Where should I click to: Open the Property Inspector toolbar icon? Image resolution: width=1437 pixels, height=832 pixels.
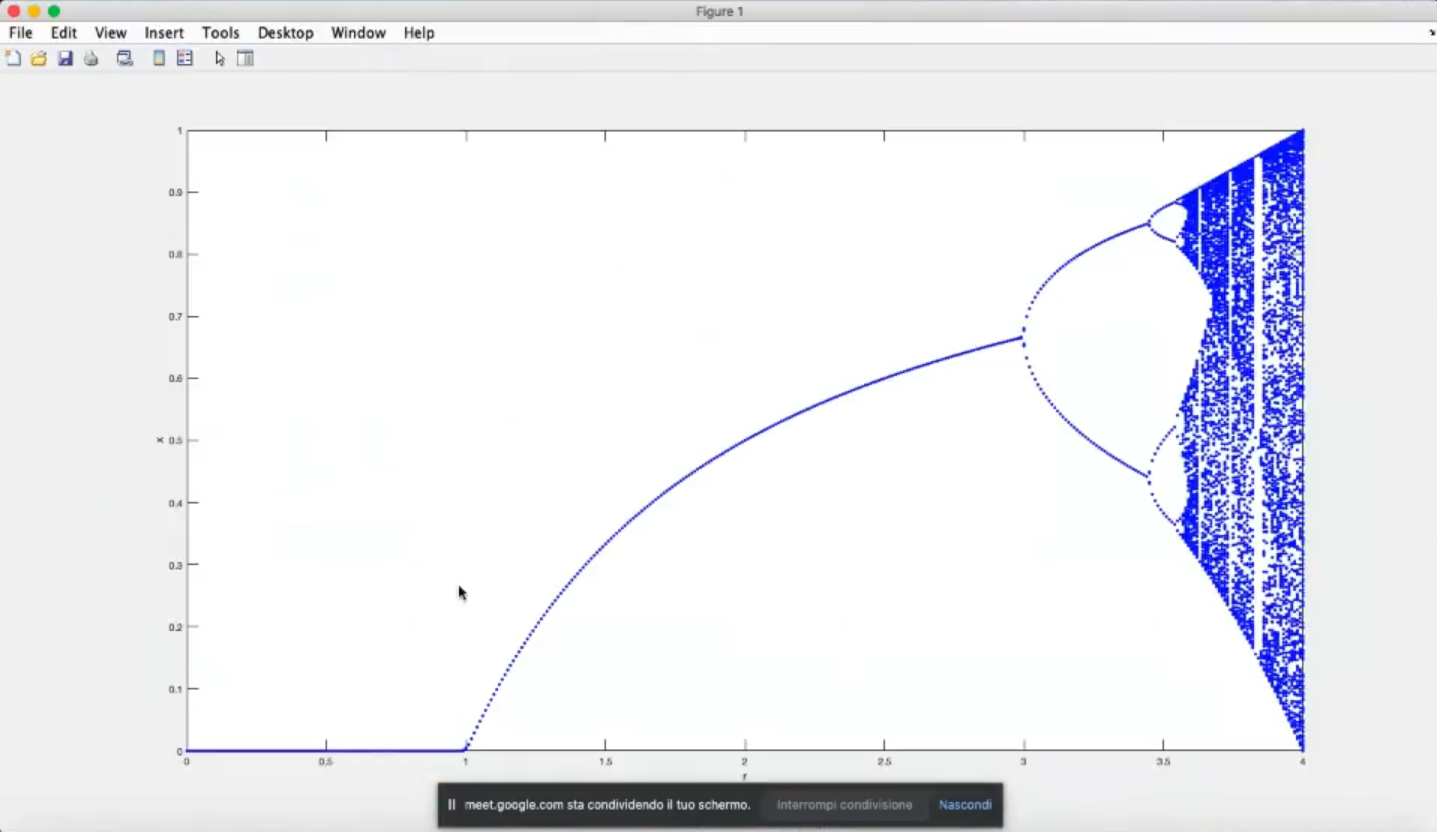pyautogui.click(x=245, y=59)
